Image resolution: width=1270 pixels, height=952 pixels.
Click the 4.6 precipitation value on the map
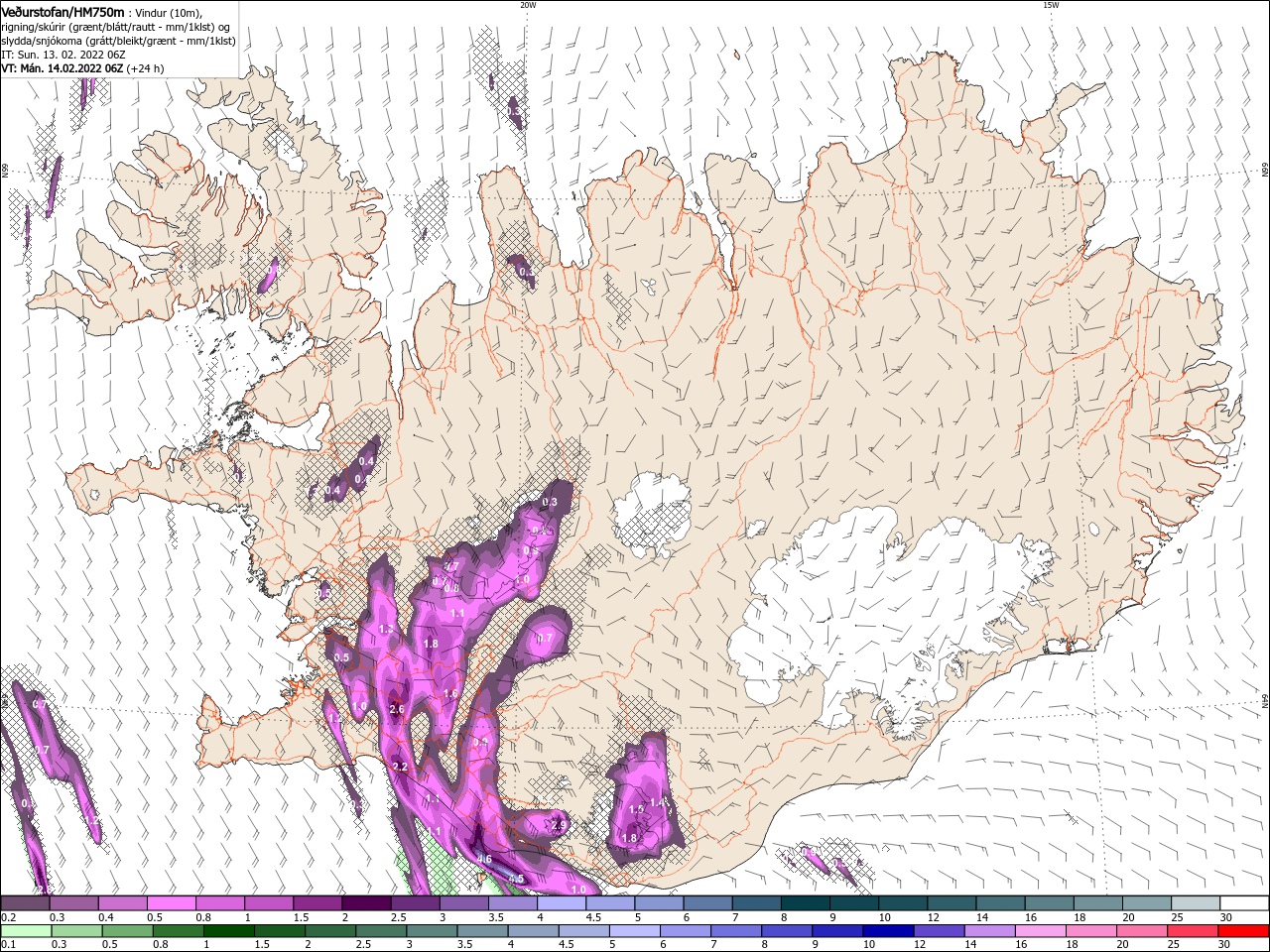coord(484,859)
